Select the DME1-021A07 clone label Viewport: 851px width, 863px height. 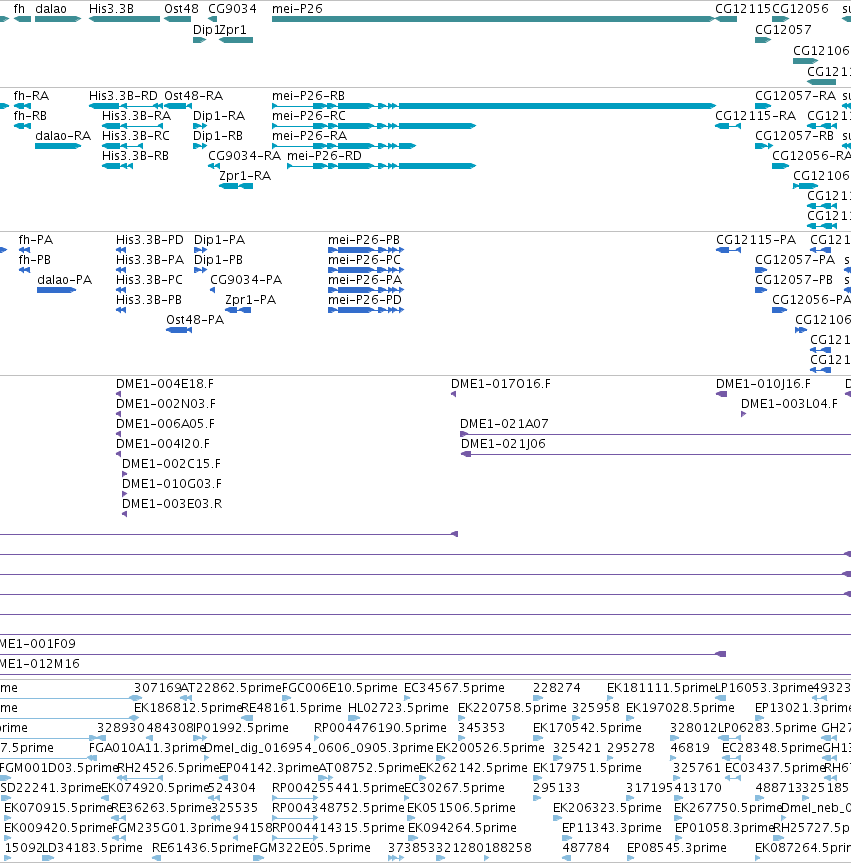click(504, 424)
